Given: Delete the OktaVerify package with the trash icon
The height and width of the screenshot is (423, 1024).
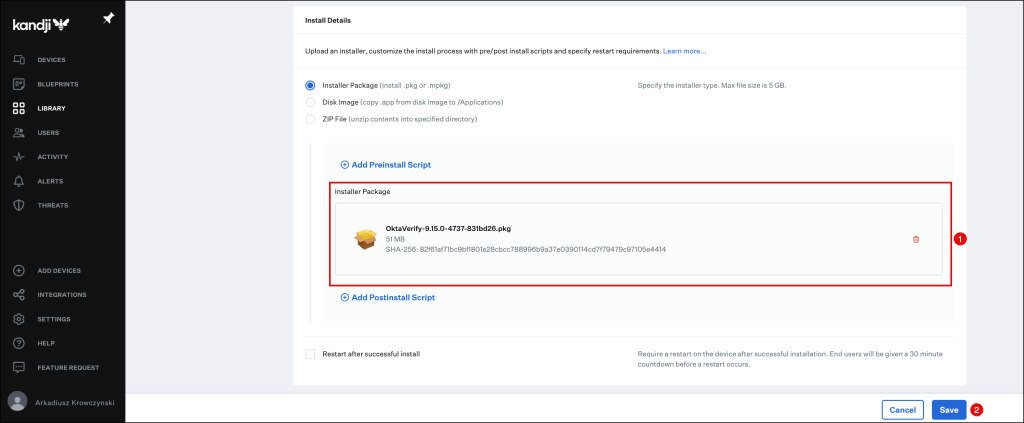Looking at the screenshot, I should [x=915, y=239].
